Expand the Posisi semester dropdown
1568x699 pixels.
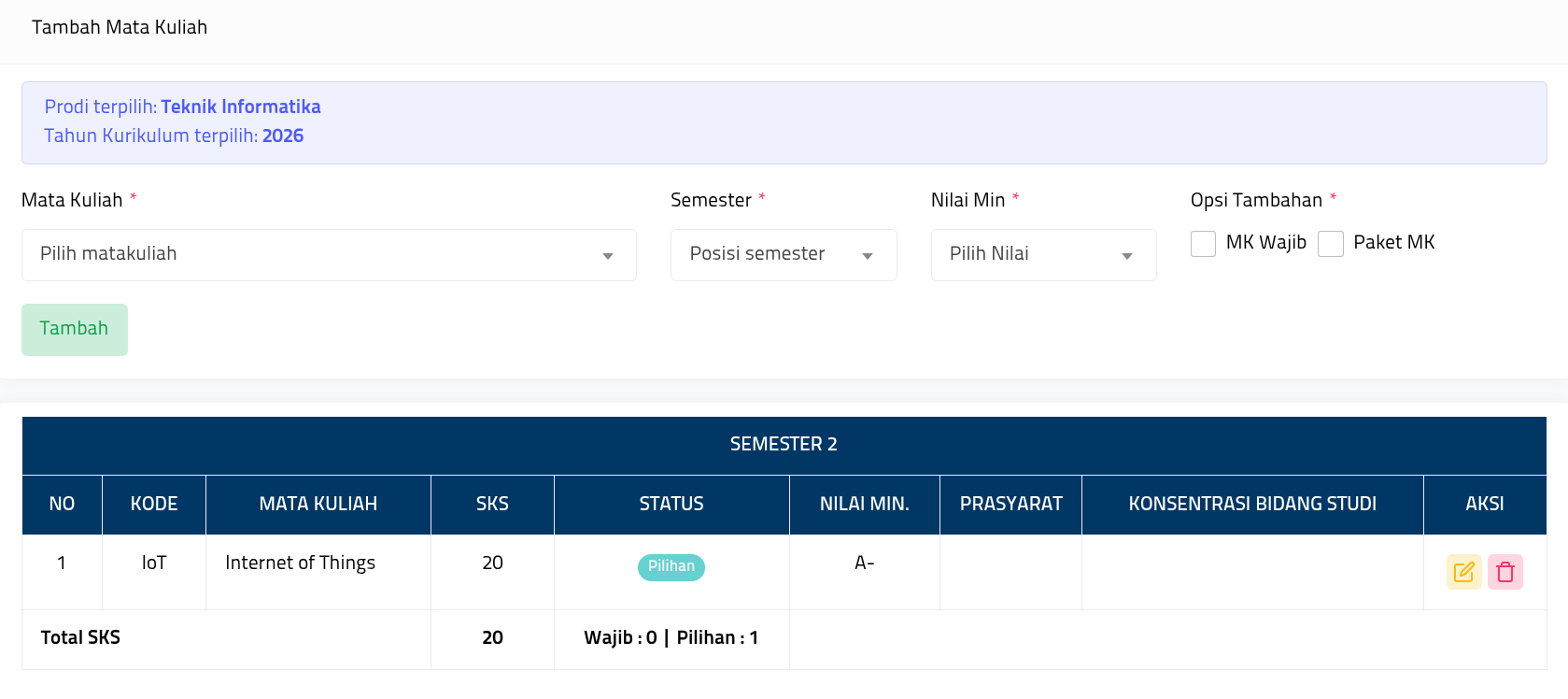(x=783, y=255)
